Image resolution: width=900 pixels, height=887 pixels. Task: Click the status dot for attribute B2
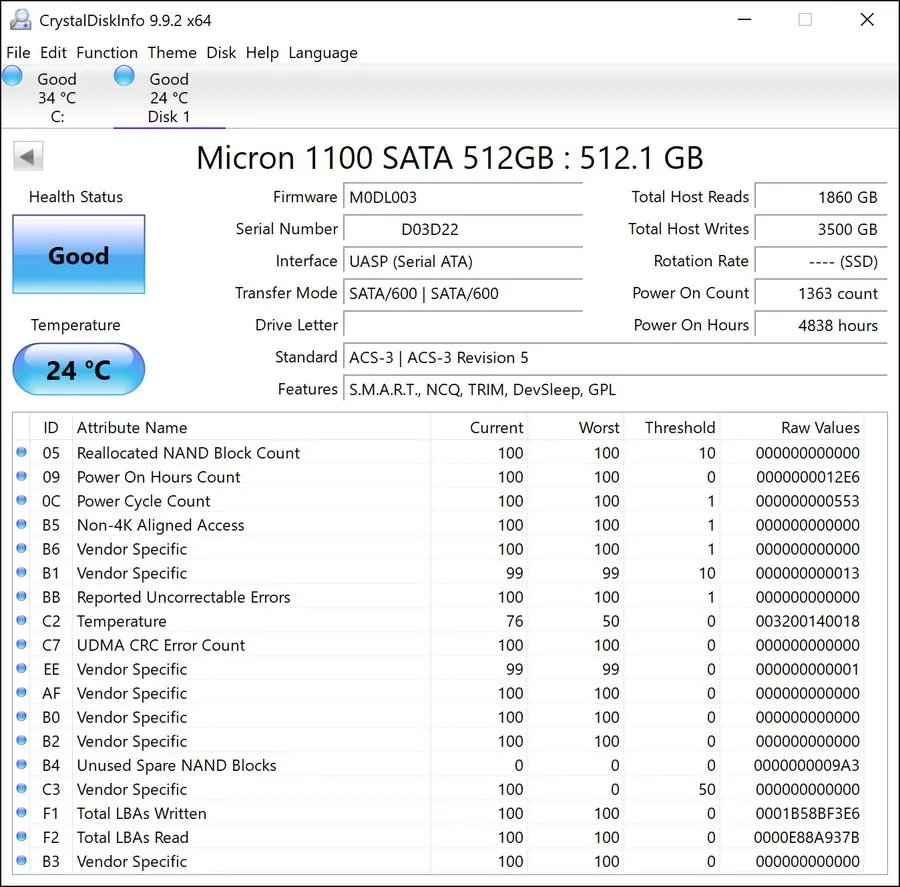pos(22,741)
